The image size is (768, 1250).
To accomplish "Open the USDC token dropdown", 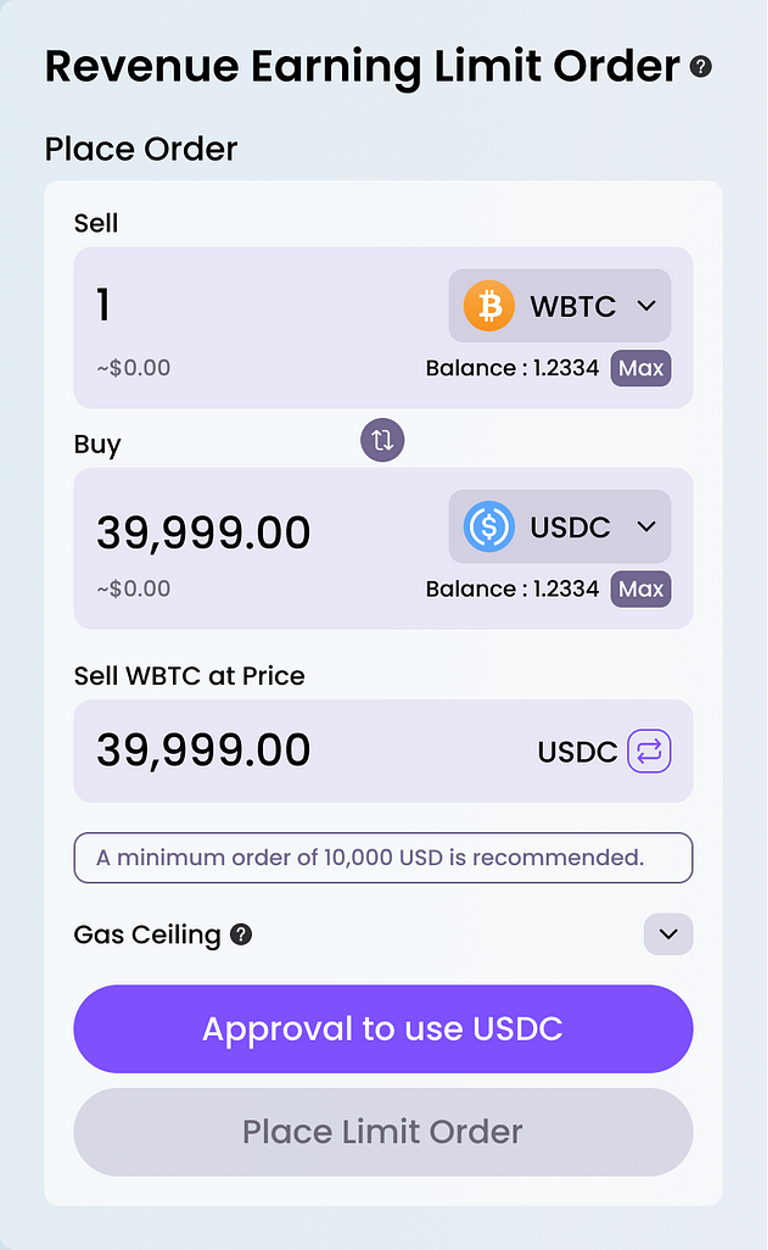I will pos(560,527).
